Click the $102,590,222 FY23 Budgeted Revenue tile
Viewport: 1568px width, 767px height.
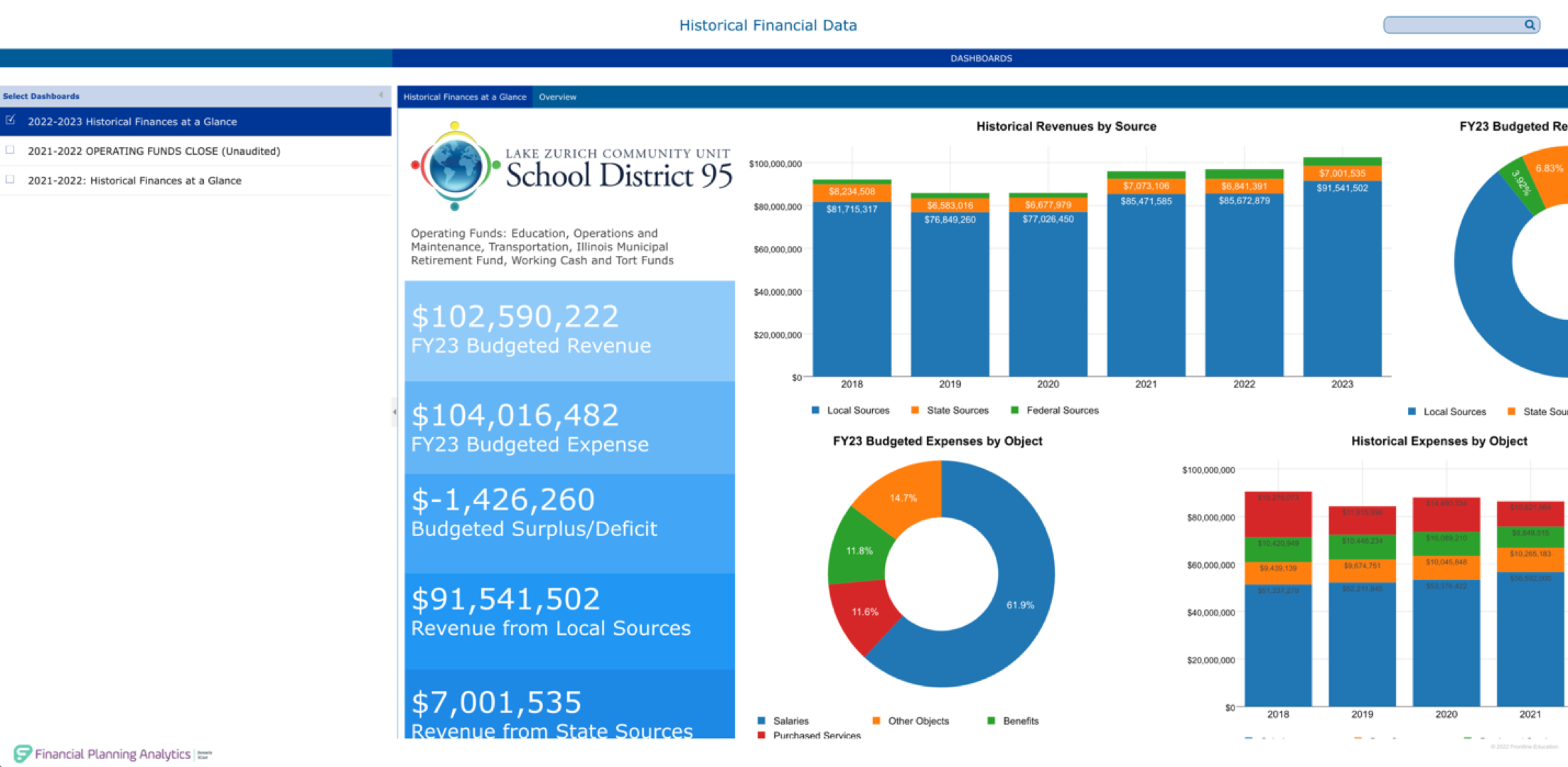[x=569, y=331]
